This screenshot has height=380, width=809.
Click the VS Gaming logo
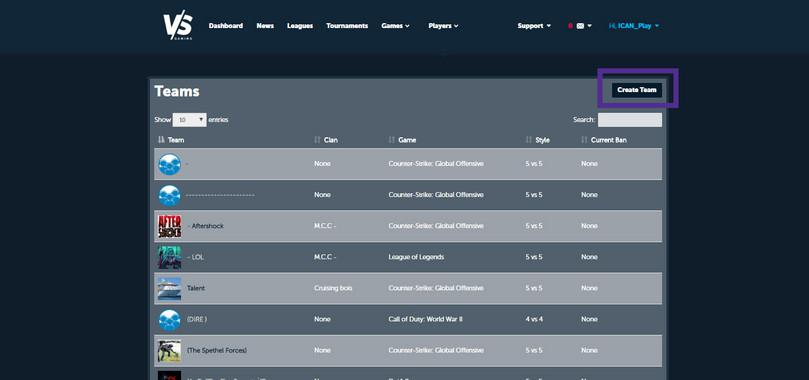[x=178, y=26]
